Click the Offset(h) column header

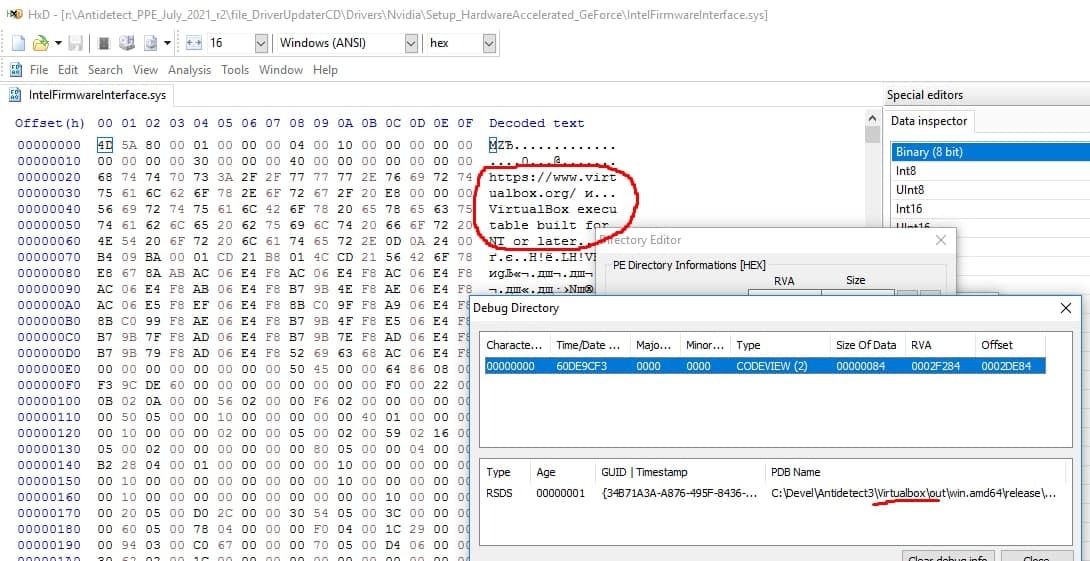click(50, 123)
